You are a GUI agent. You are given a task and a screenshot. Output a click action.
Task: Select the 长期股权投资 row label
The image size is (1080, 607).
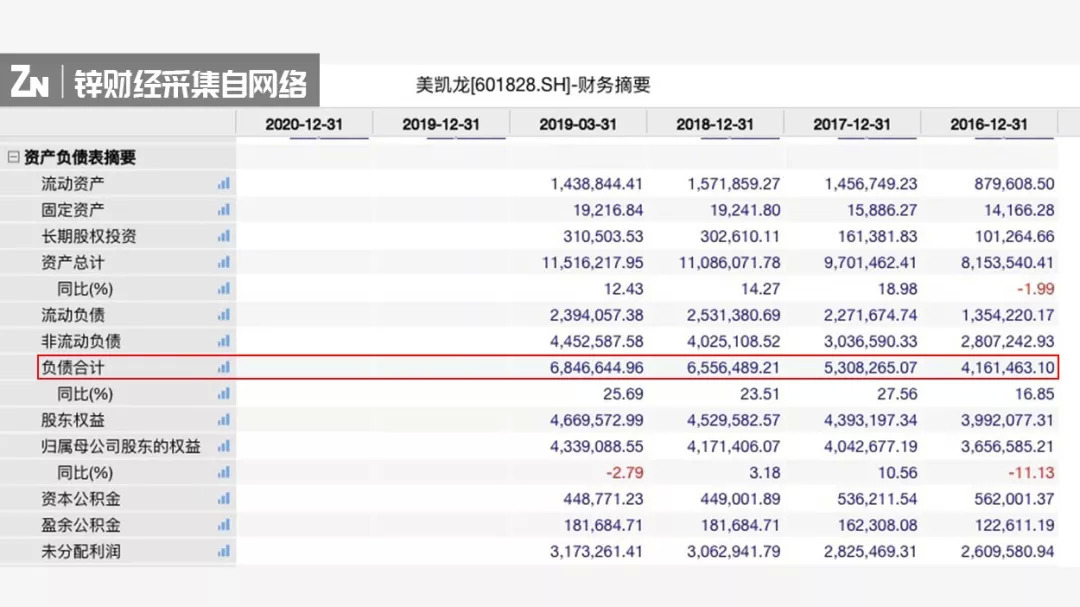[88, 236]
